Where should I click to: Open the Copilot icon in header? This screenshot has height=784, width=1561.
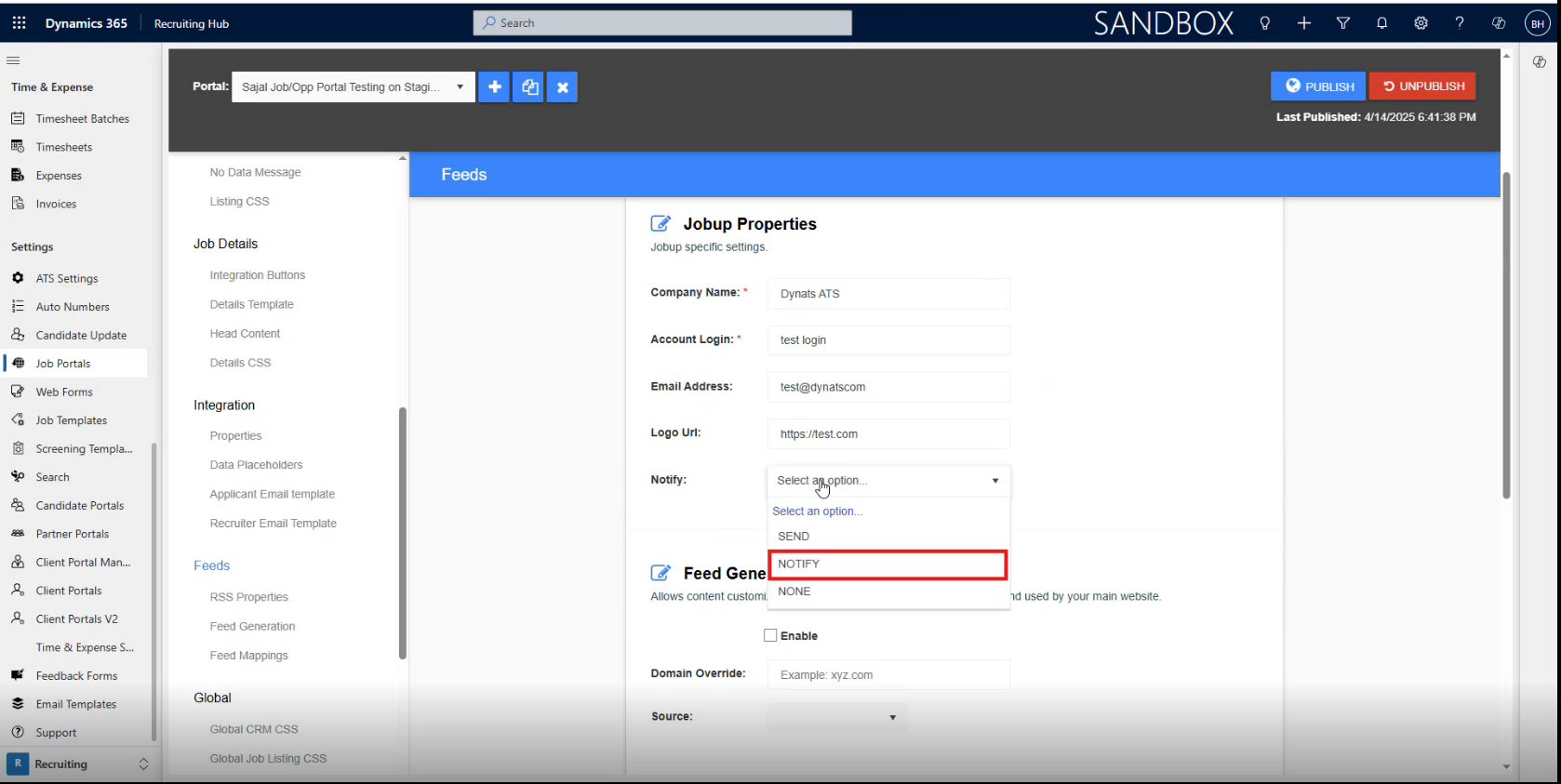[x=1499, y=23]
